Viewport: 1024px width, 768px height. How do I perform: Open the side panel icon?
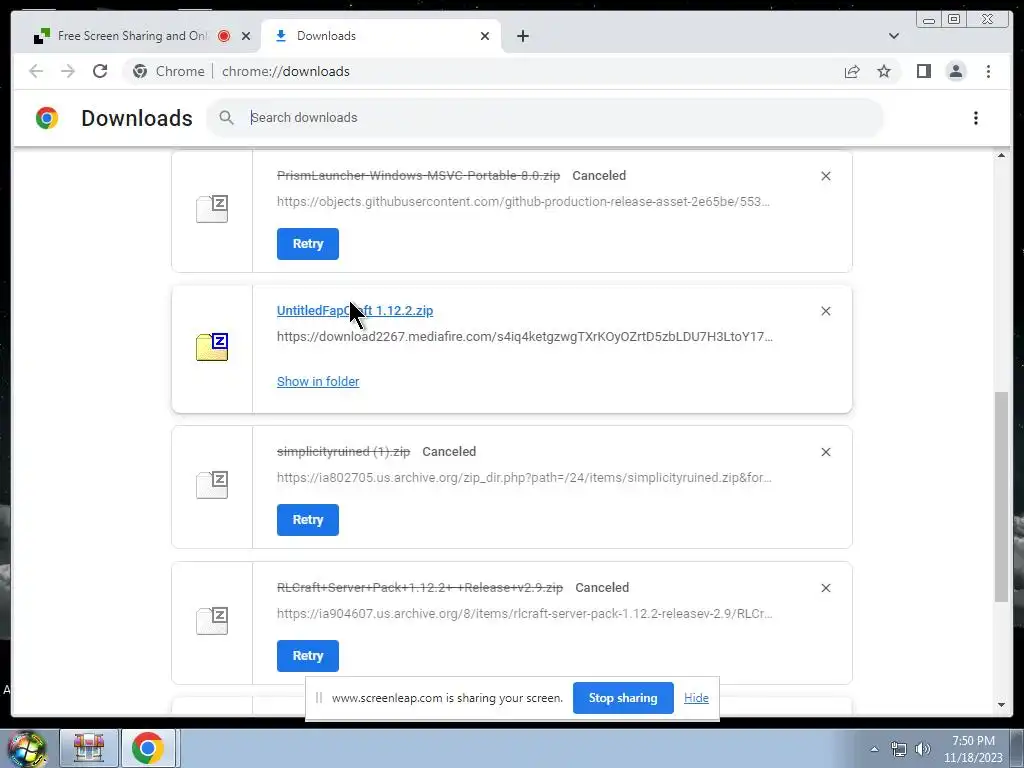coord(923,71)
